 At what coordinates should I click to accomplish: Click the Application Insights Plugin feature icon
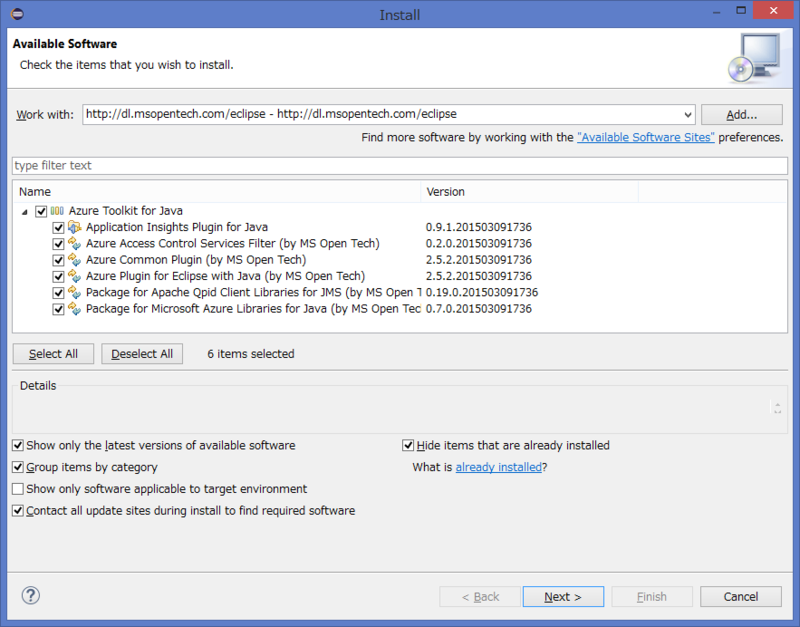(74, 227)
